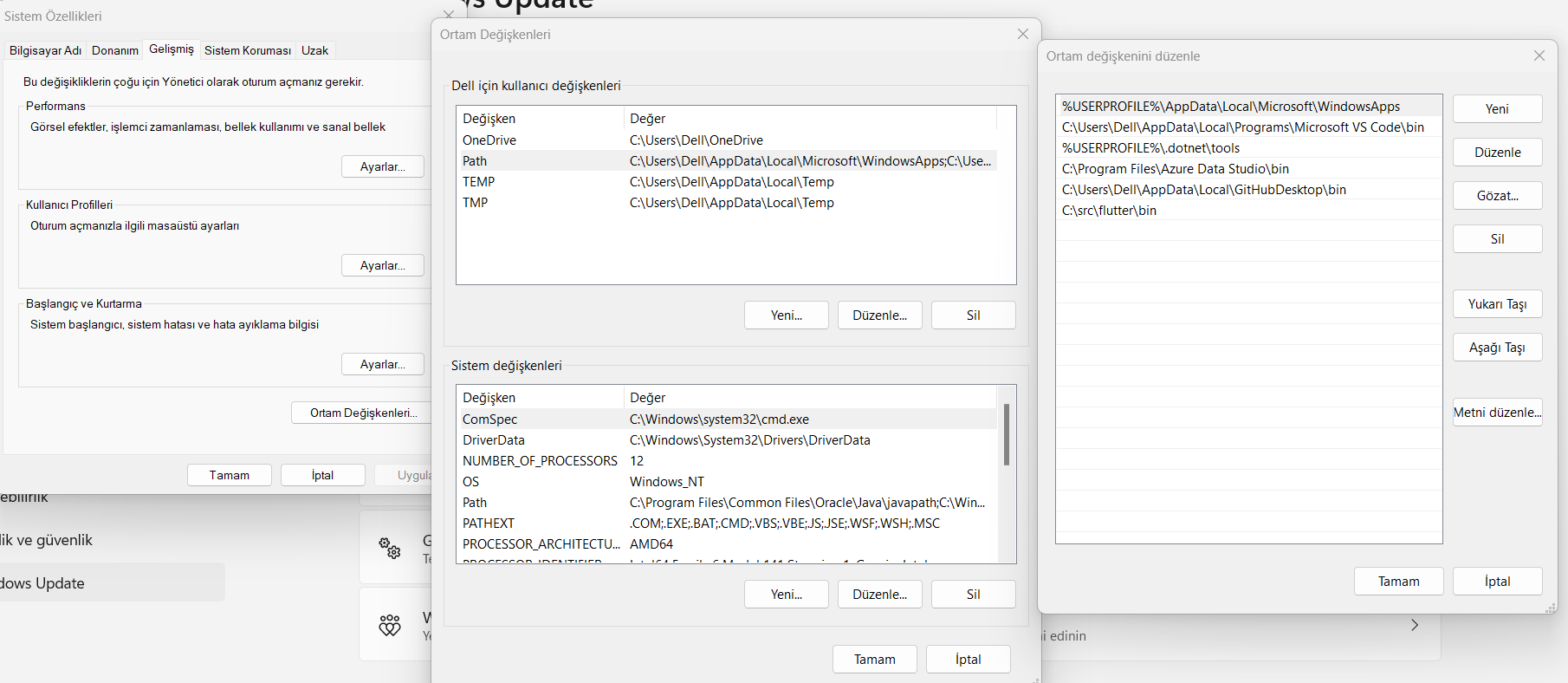Select the '%USERPROFILE%\.dotnet\tools' path entry
Screen dimensions: 1568x683
[x=1150, y=148]
